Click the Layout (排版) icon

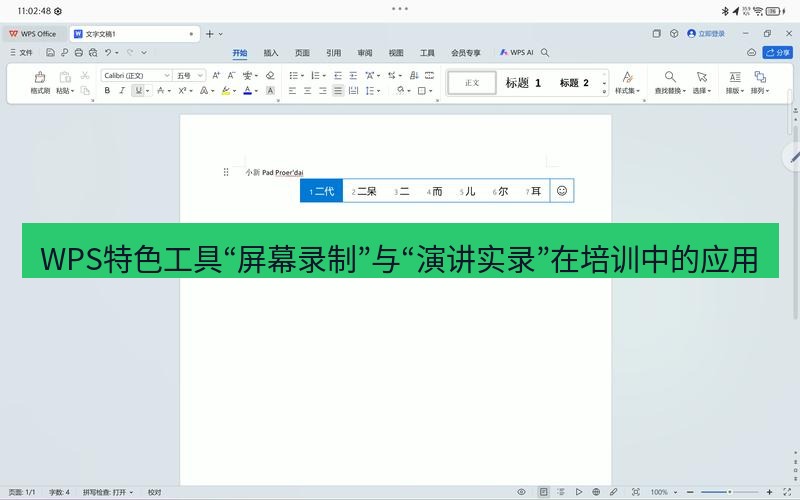pyautogui.click(x=735, y=77)
